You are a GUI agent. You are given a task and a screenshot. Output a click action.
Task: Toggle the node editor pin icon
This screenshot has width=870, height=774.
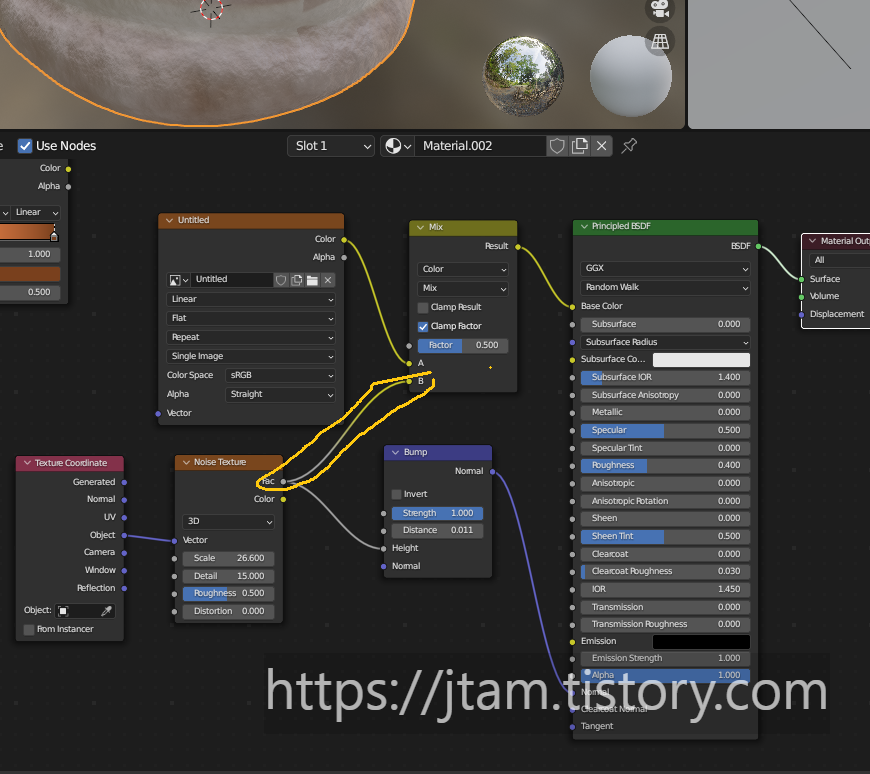pos(629,146)
